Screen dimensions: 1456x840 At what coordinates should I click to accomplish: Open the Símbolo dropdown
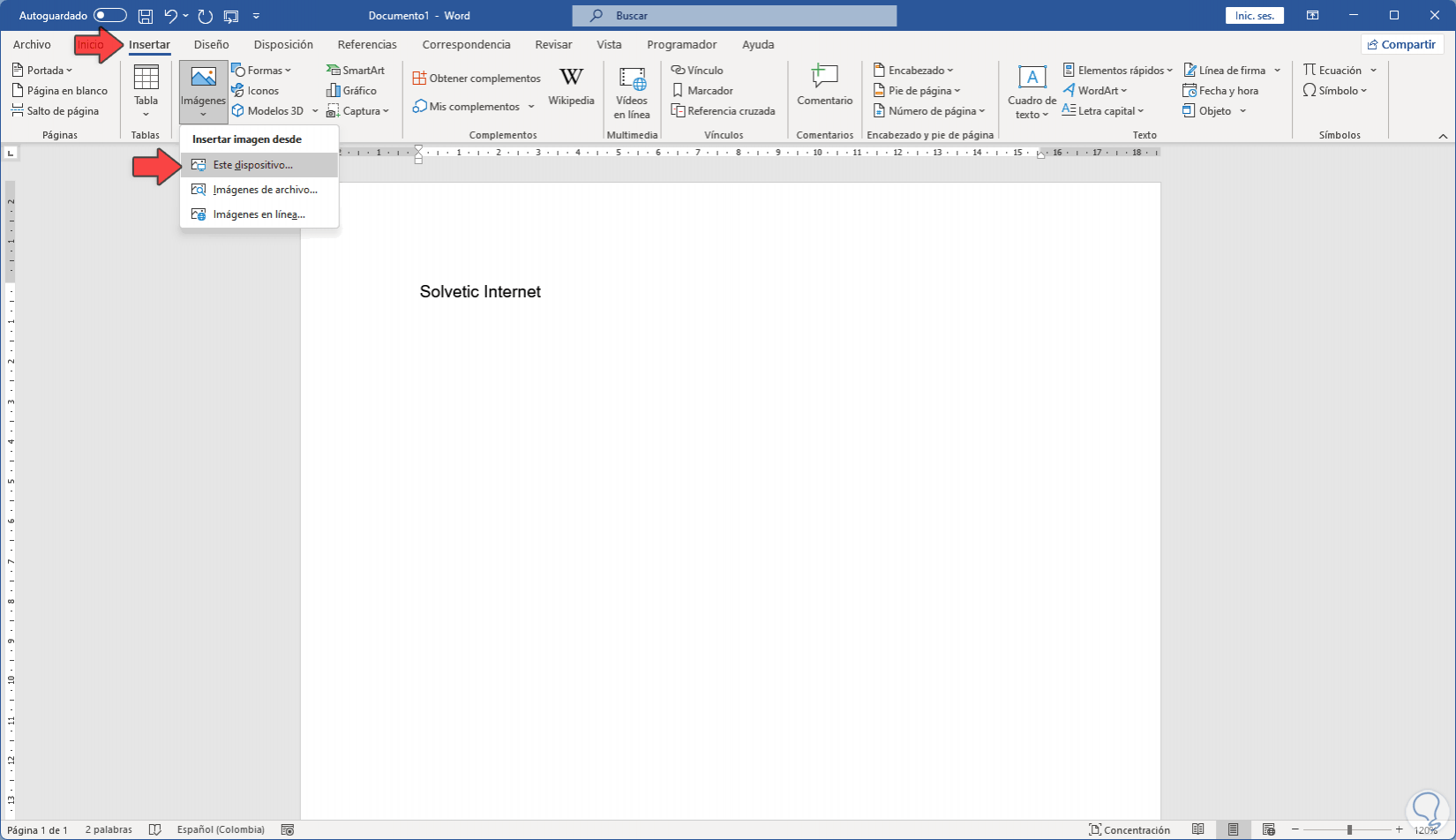1335,91
